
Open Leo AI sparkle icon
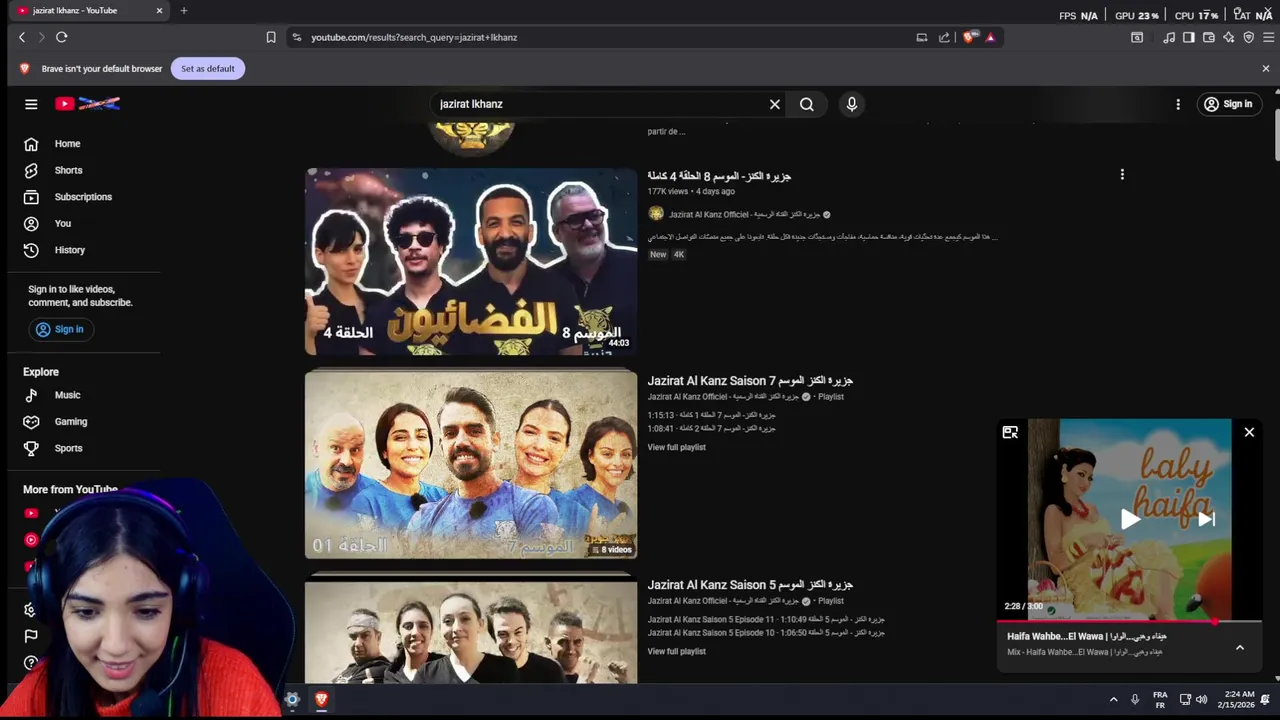click(x=1229, y=37)
